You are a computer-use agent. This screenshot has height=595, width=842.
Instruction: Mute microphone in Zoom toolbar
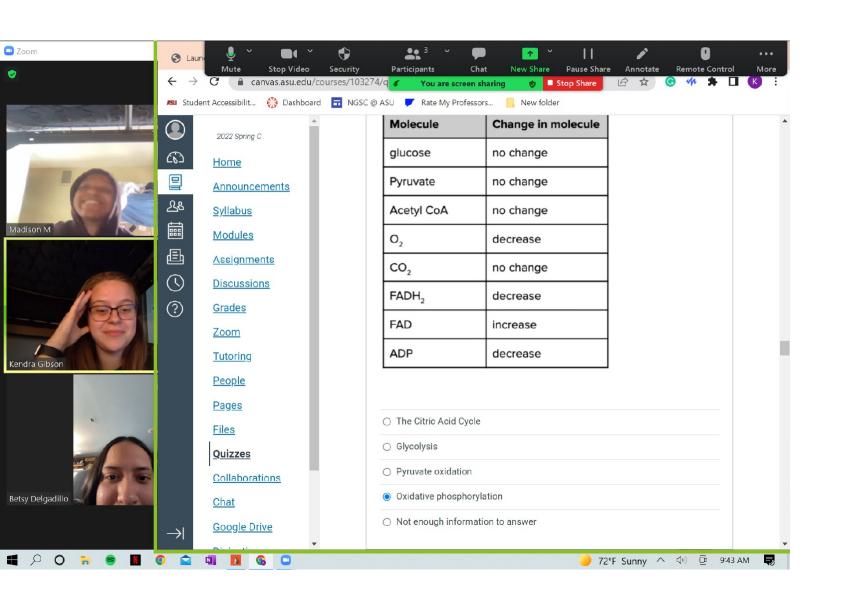230,59
